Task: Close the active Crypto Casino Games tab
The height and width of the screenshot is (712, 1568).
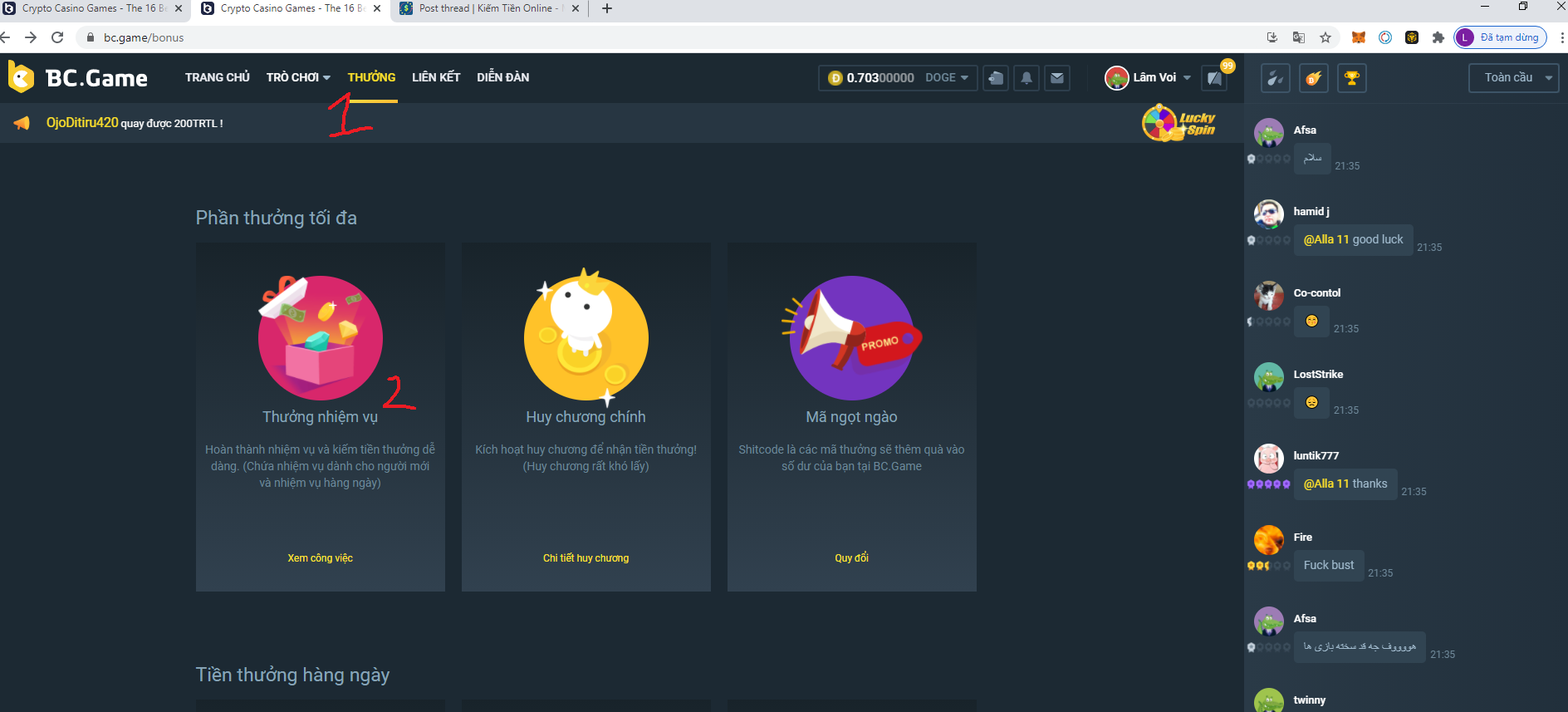Action: [x=377, y=8]
